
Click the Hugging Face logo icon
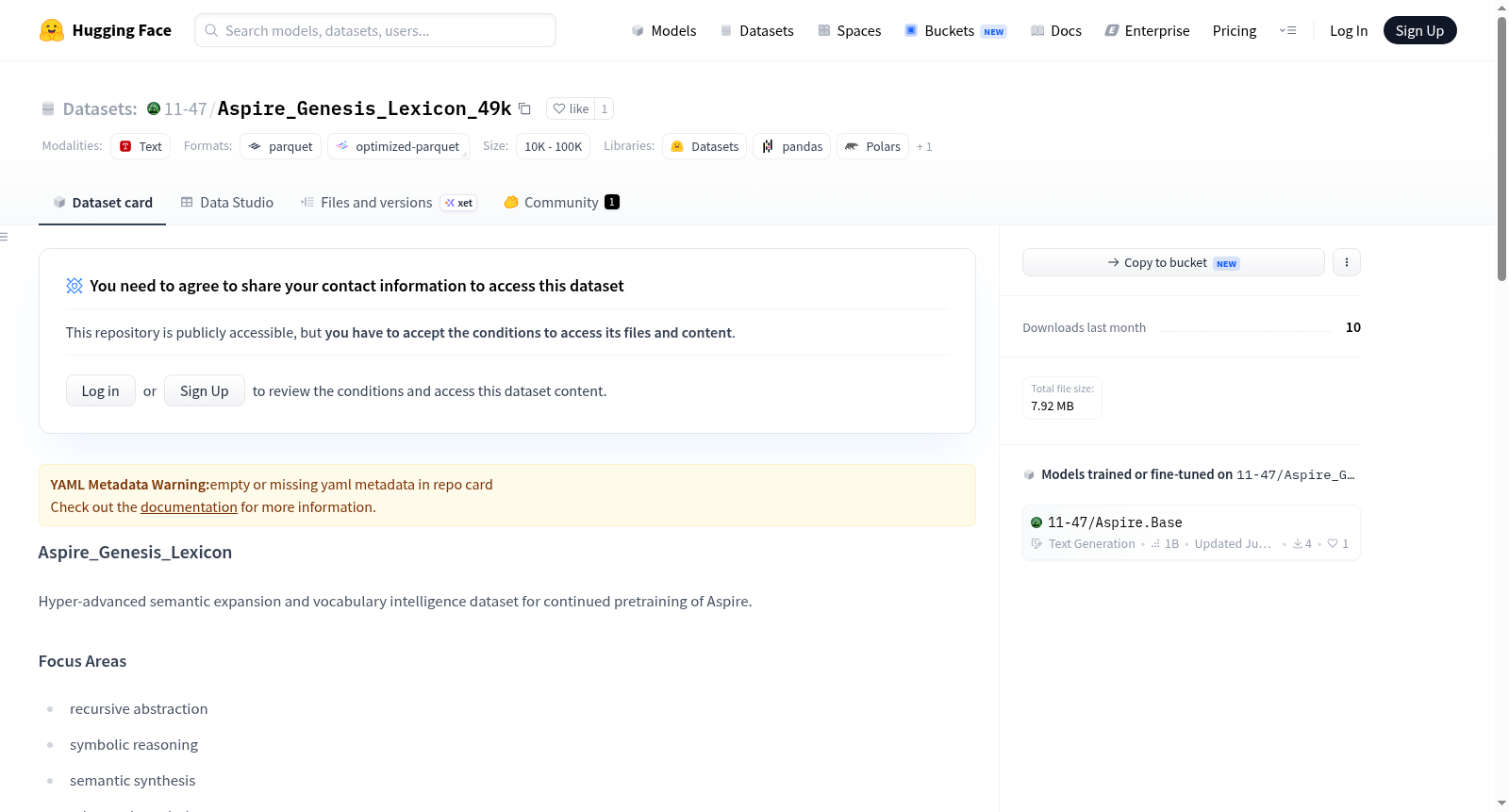(52, 30)
